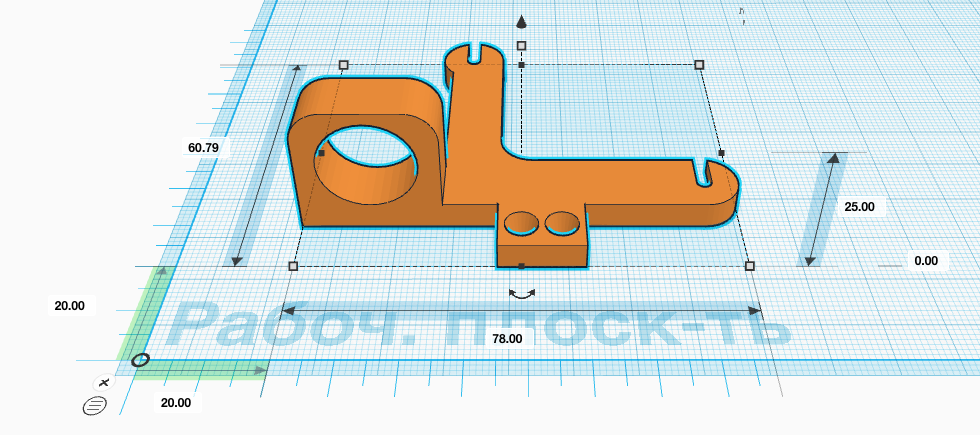
Task: Select the top-right corner resize handle
Action: (699, 64)
